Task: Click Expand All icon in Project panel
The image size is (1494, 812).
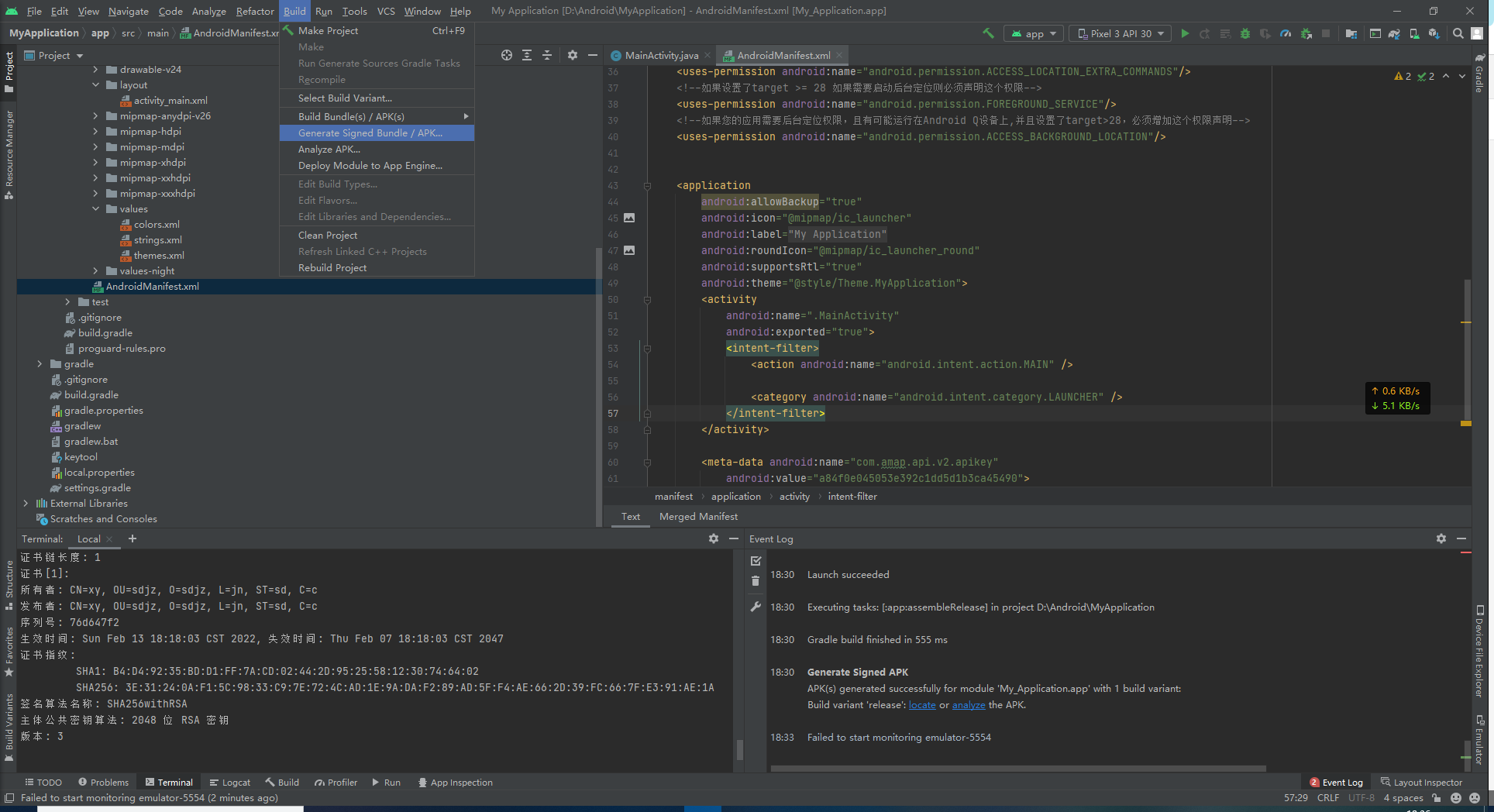Action: tap(527, 55)
